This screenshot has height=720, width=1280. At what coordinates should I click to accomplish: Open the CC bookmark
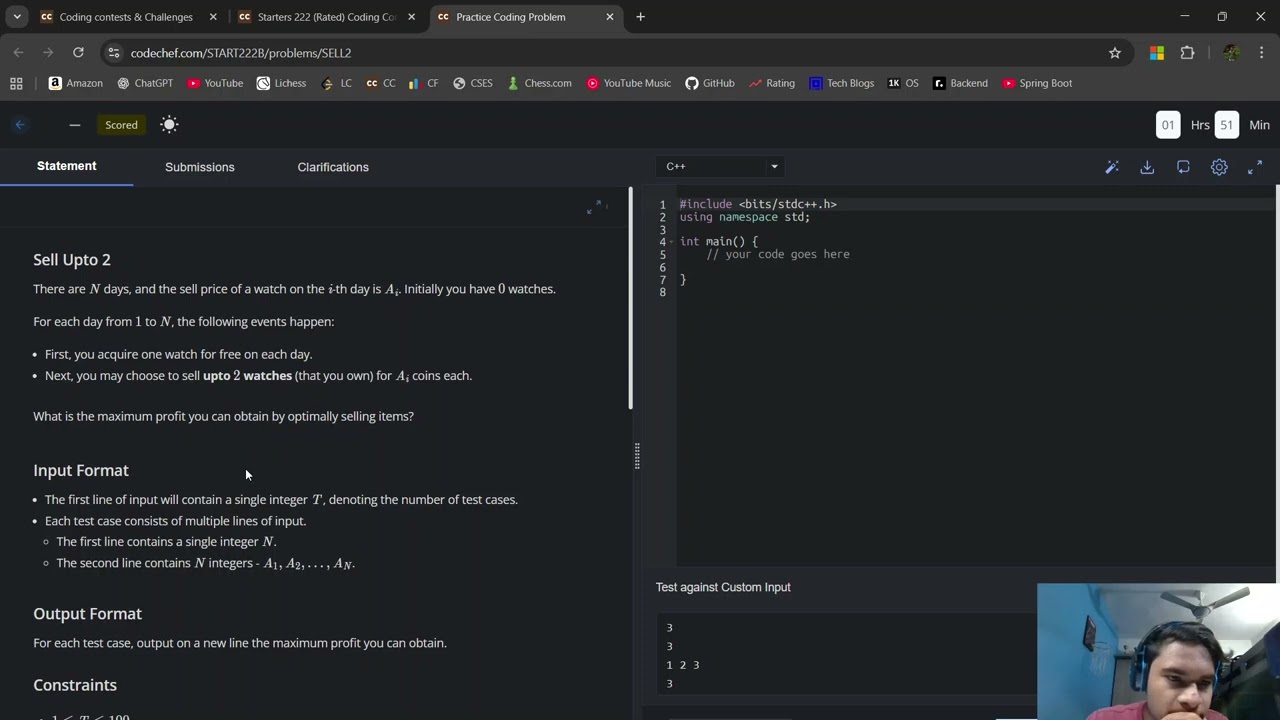[380, 83]
